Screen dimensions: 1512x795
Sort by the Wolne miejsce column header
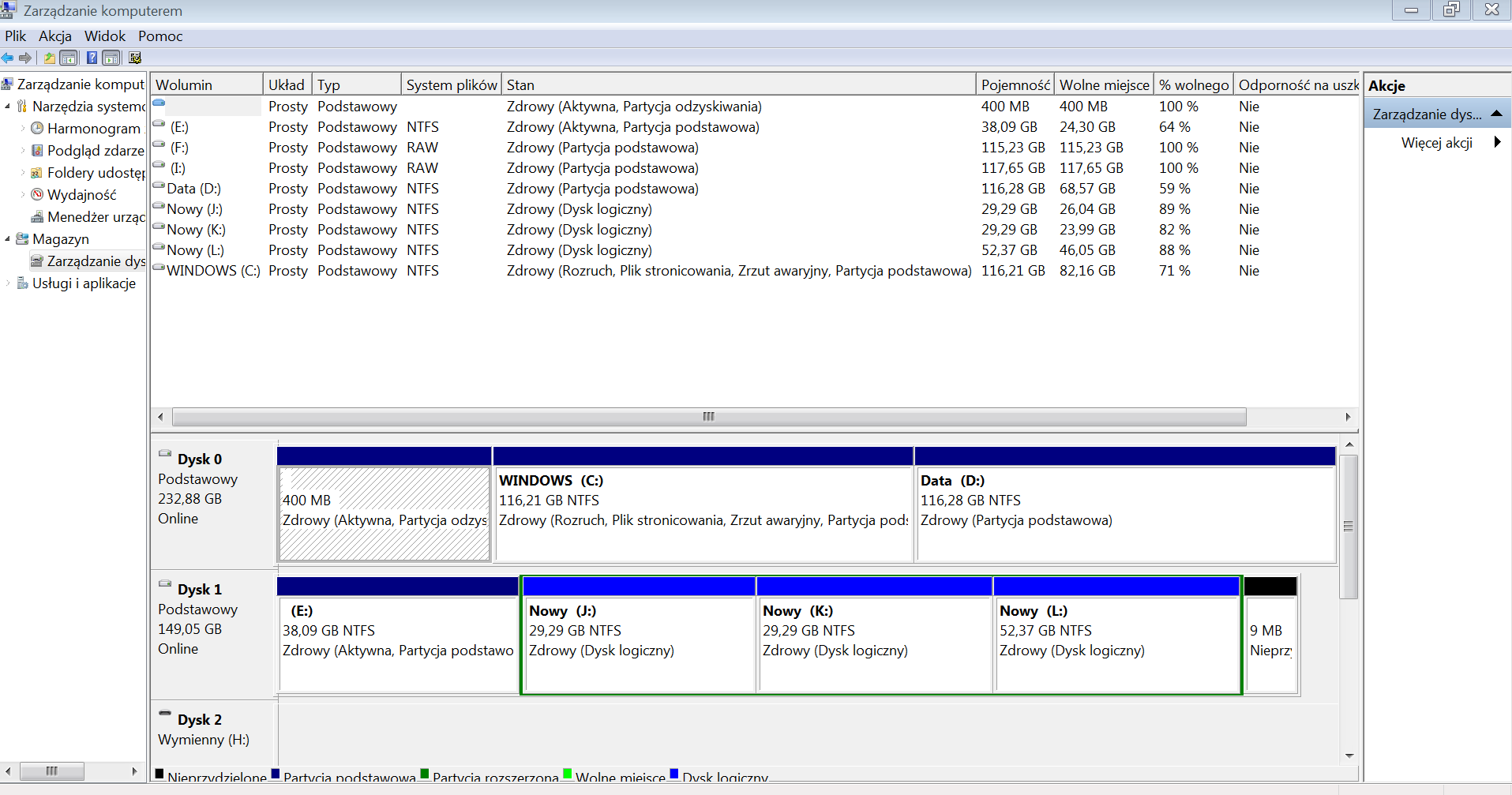click(x=1105, y=84)
